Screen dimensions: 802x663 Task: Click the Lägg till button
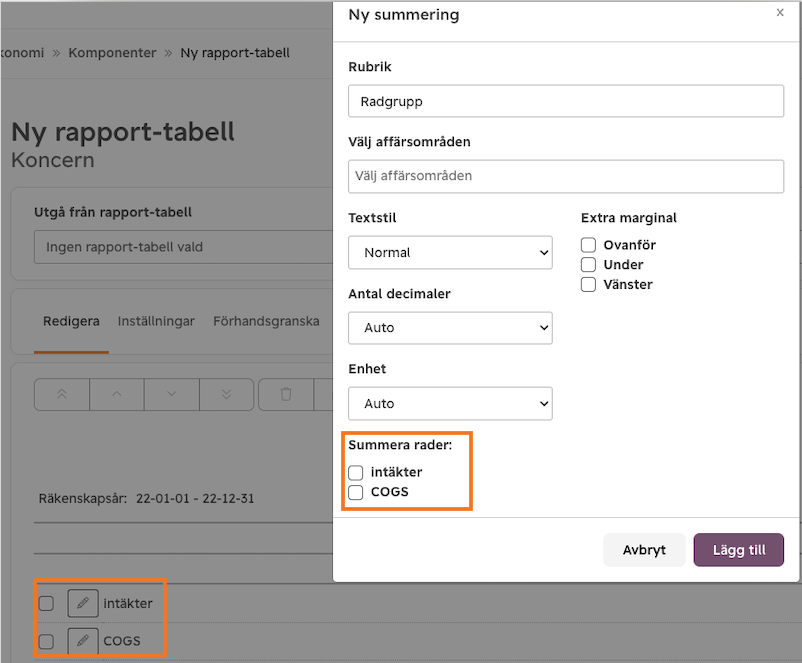click(739, 550)
